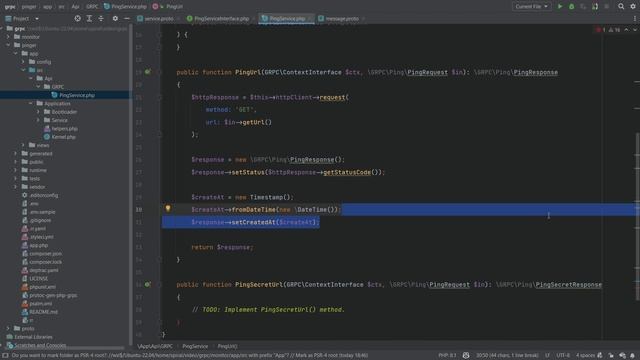Click the PHP 8.1 language level indicator

[x=447, y=356]
